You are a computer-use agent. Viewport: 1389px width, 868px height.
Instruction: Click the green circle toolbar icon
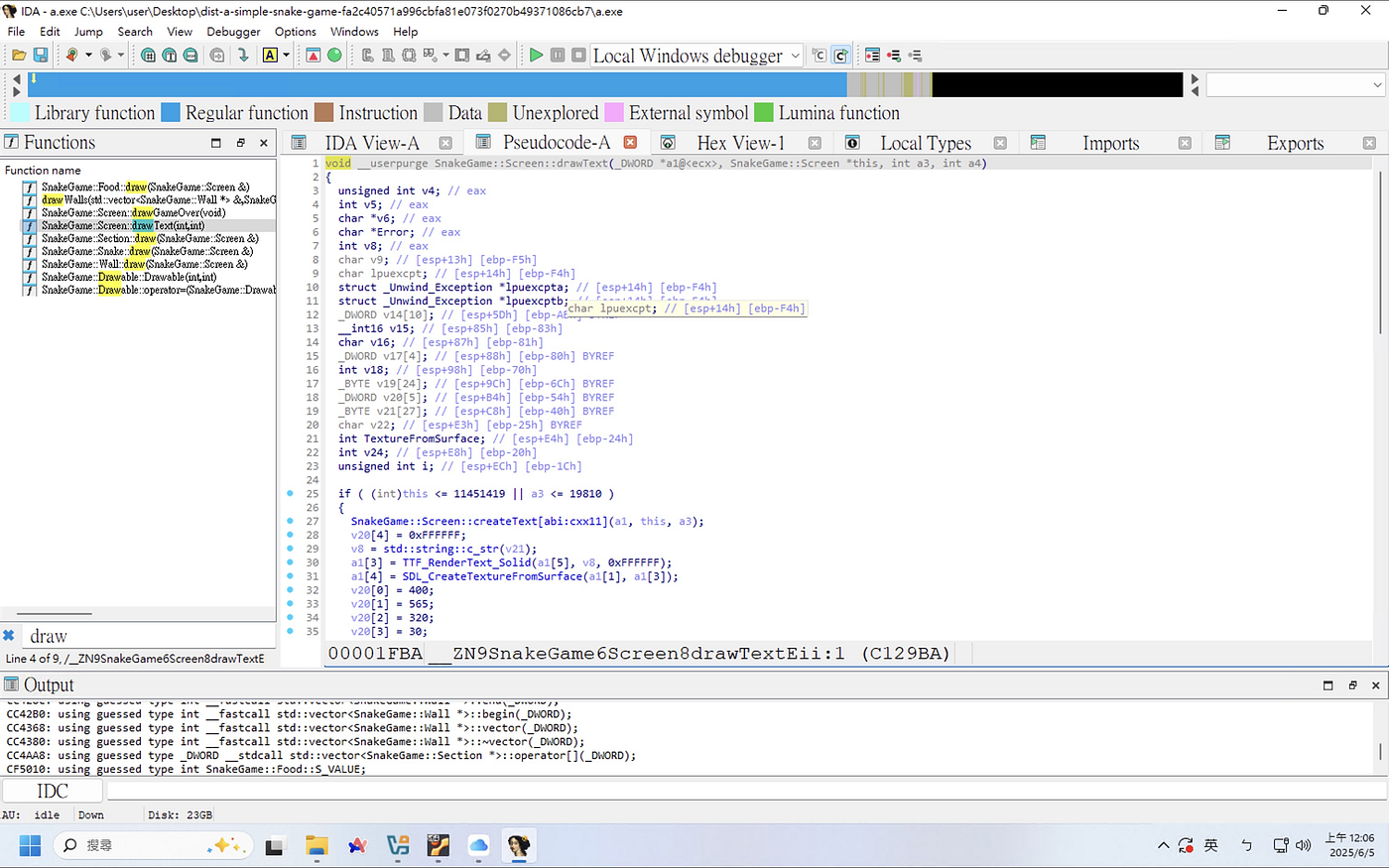(x=334, y=56)
